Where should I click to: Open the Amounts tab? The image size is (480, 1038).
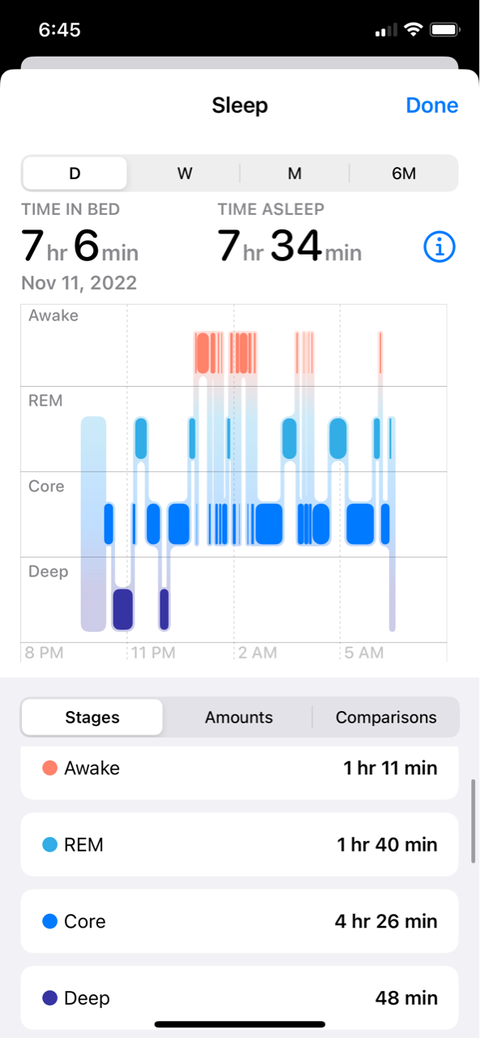[x=238, y=717]
